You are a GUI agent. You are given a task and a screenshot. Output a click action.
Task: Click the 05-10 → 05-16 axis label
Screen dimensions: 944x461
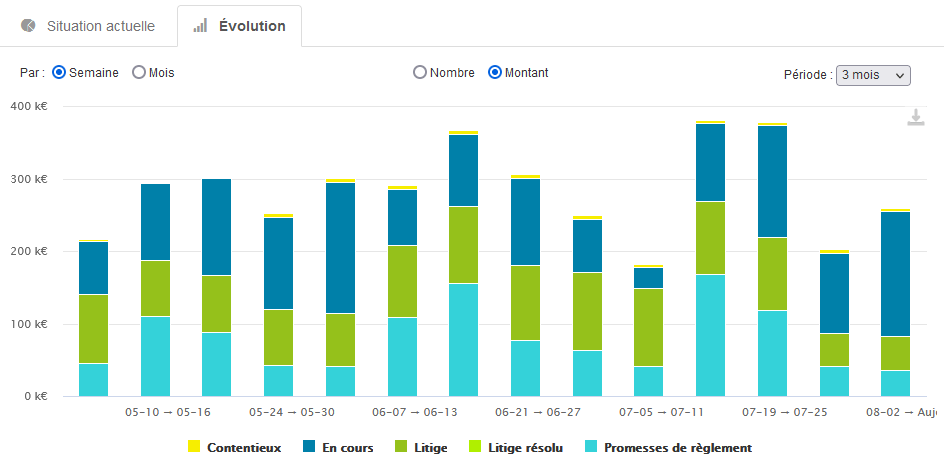click(x=167, y=411)
